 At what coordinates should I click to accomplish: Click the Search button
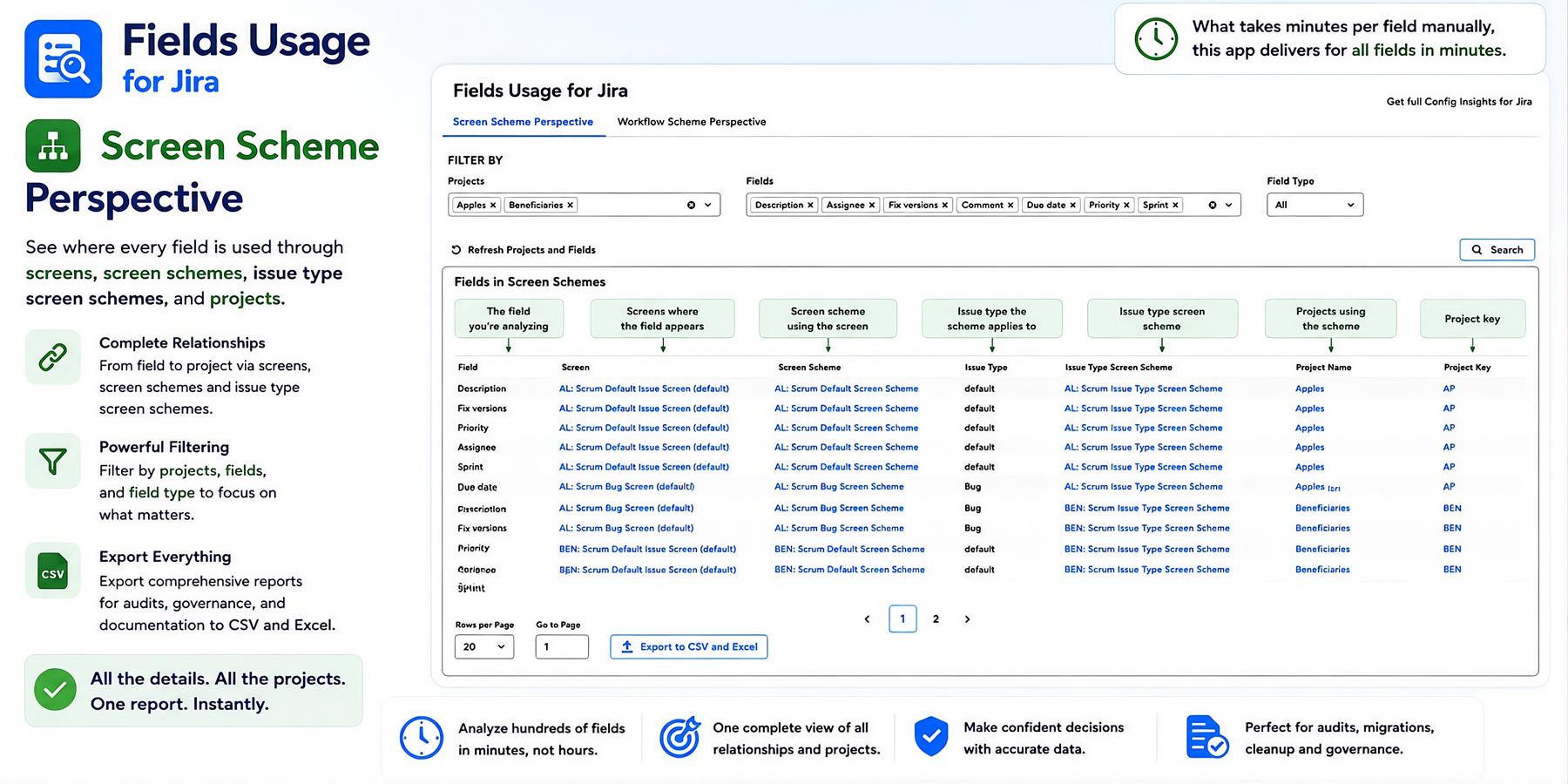tap(1497, 250)
